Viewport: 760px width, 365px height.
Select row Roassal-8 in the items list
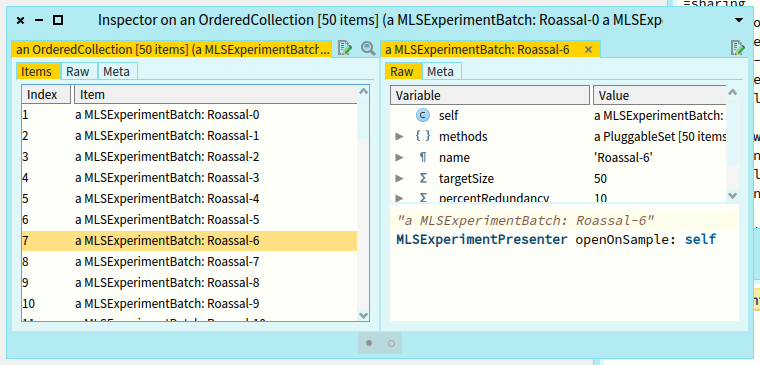tap(190, 283)
